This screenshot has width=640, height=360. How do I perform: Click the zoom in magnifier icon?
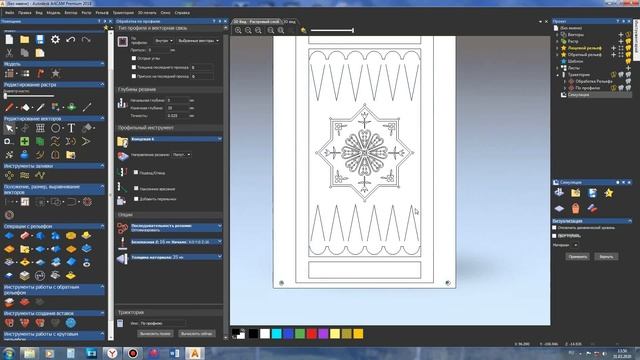[238, 30]
